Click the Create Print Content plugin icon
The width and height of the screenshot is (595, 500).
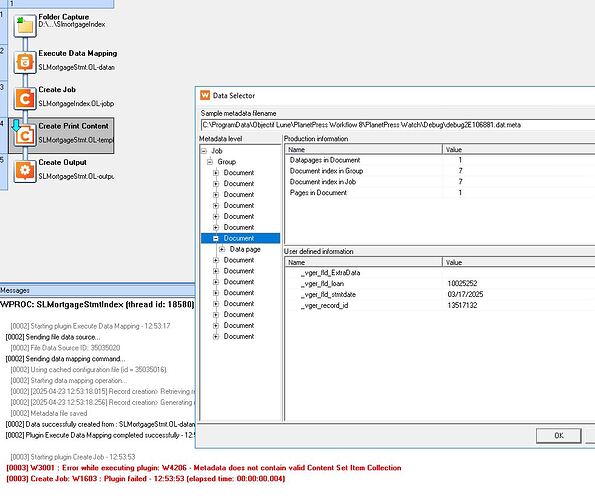pyautogui.click(x=25, y=135)
